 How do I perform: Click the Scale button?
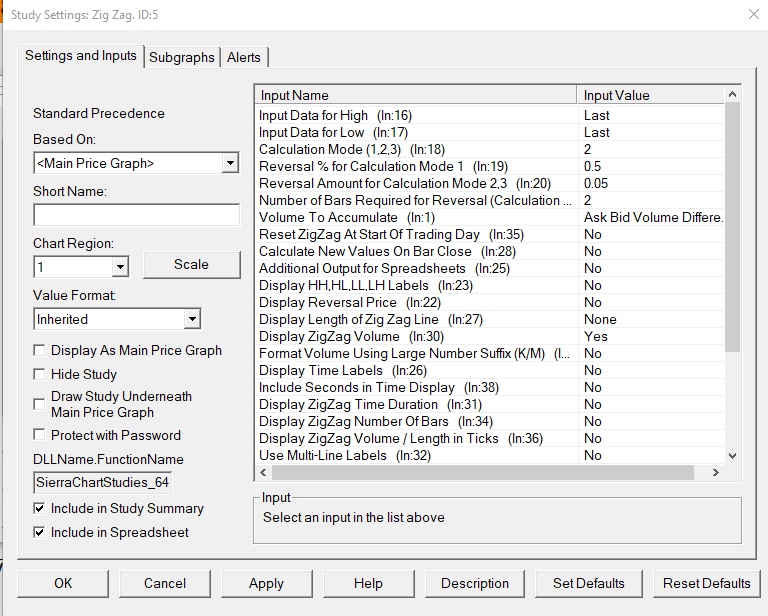[191, 265]
